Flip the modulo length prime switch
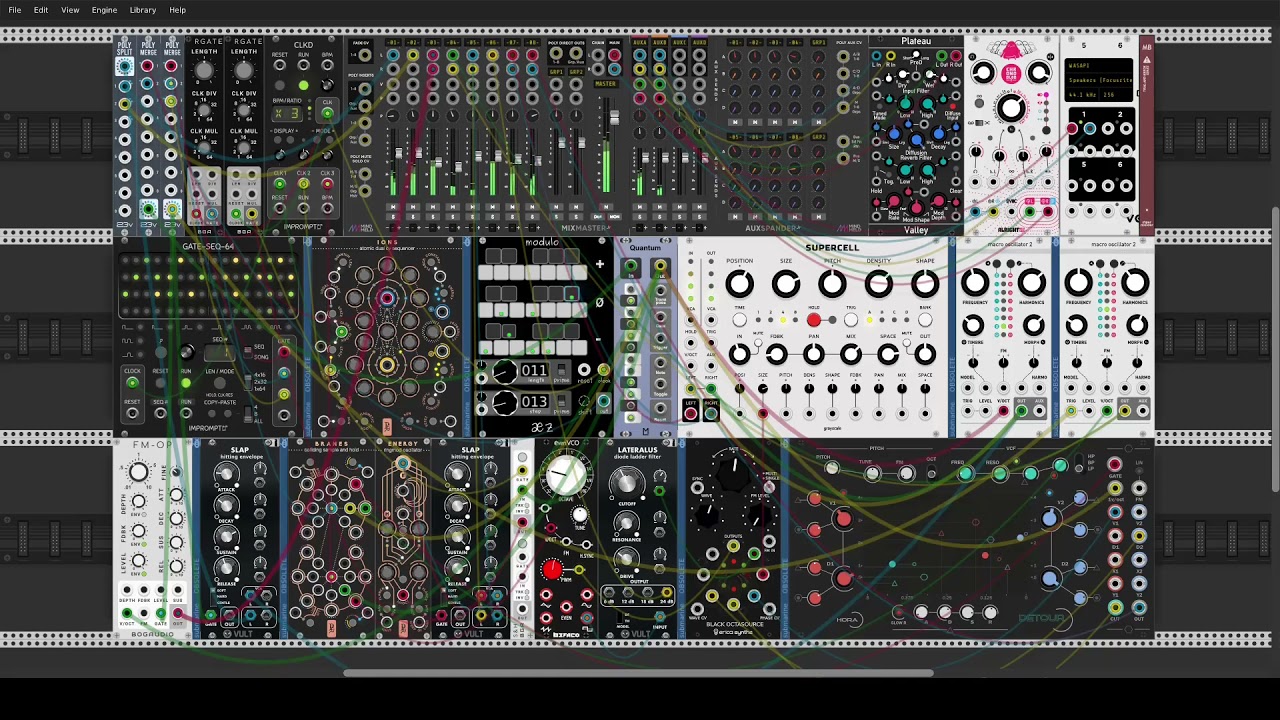The height and width of the screenshot is (720, 1280). pos(561,370)
